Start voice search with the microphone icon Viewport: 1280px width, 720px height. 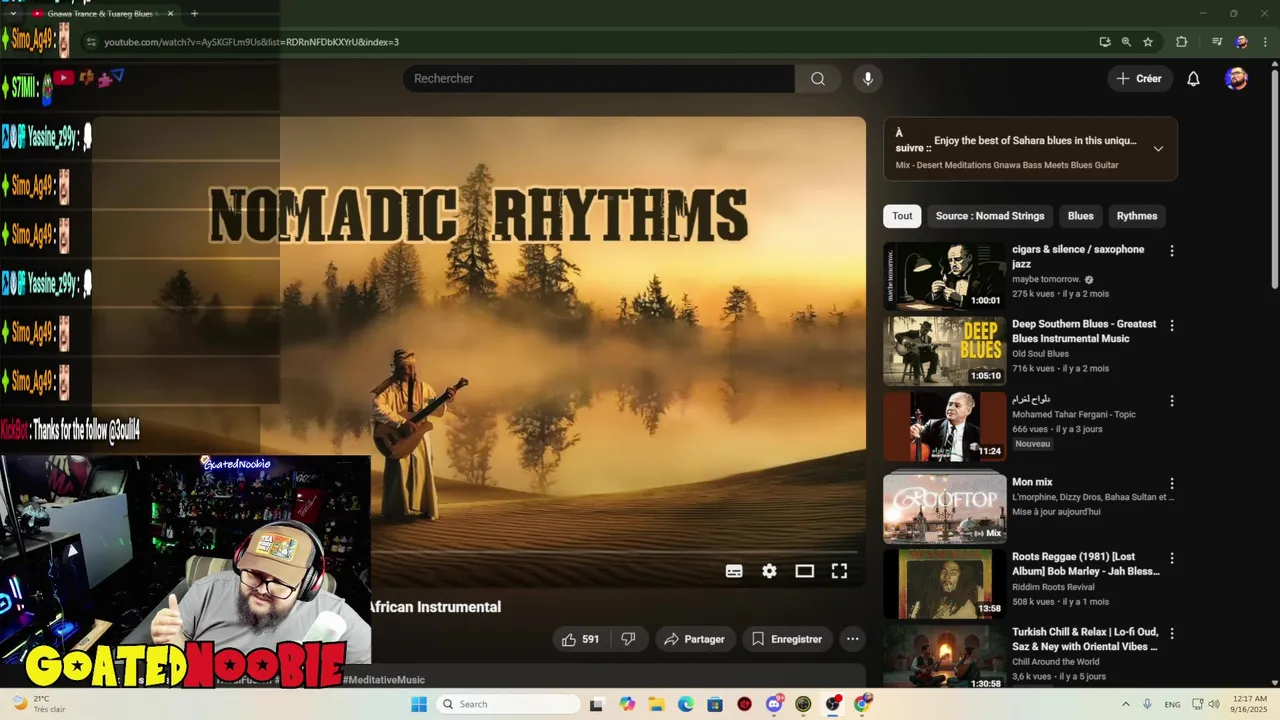click(x=867, y=79)
